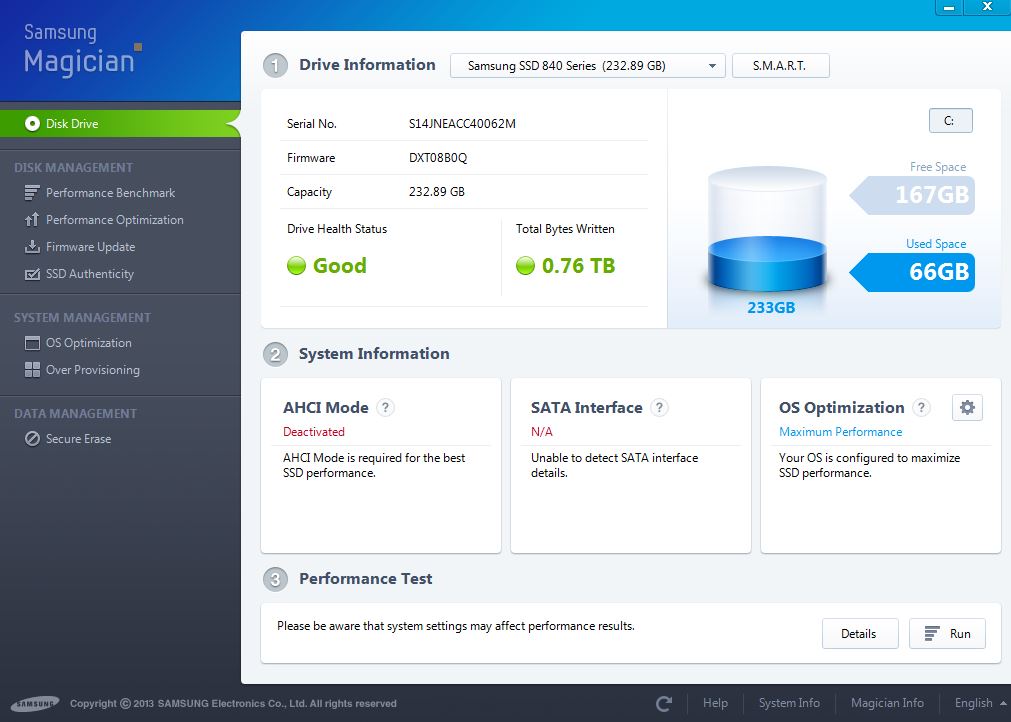This screenshot has height=722, width=1011.
Task: Click the 0.76 TB written value
Action: coord(578,266)
